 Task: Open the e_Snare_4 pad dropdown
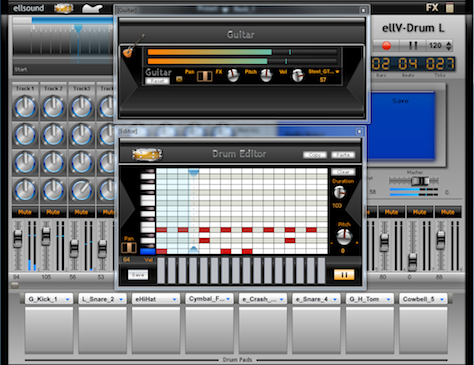tap(335, 299)
